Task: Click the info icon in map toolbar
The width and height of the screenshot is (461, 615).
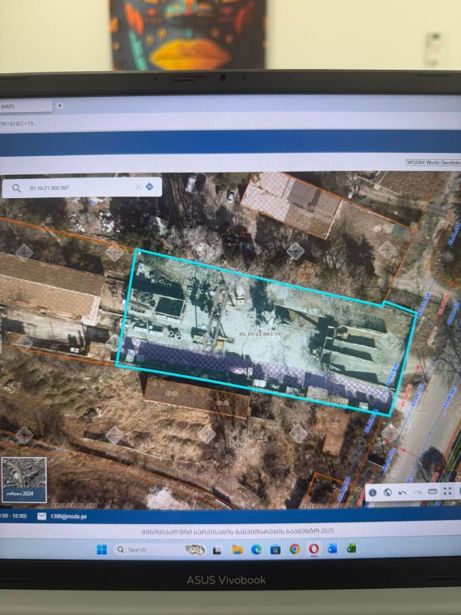Action: (372, 492)
